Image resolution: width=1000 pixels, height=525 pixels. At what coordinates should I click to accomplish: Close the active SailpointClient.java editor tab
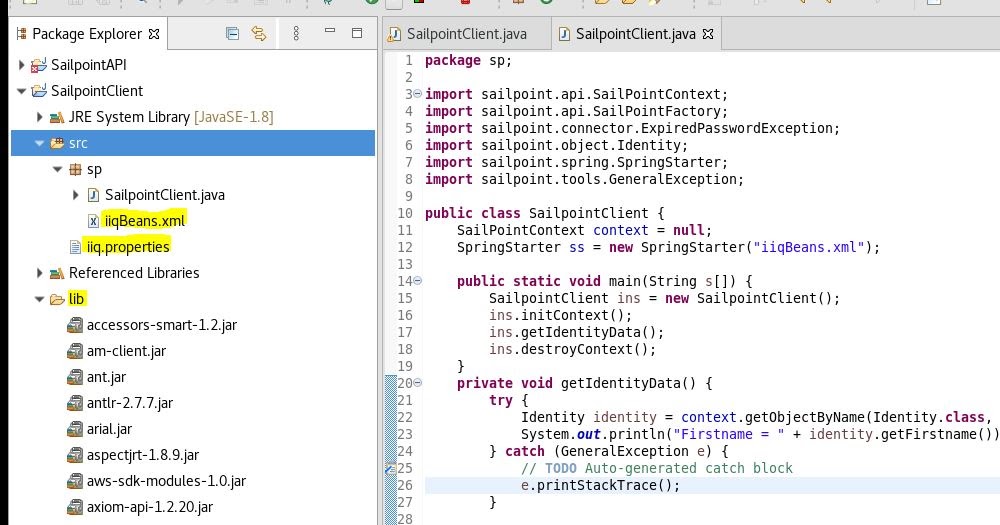pos(708,34)
